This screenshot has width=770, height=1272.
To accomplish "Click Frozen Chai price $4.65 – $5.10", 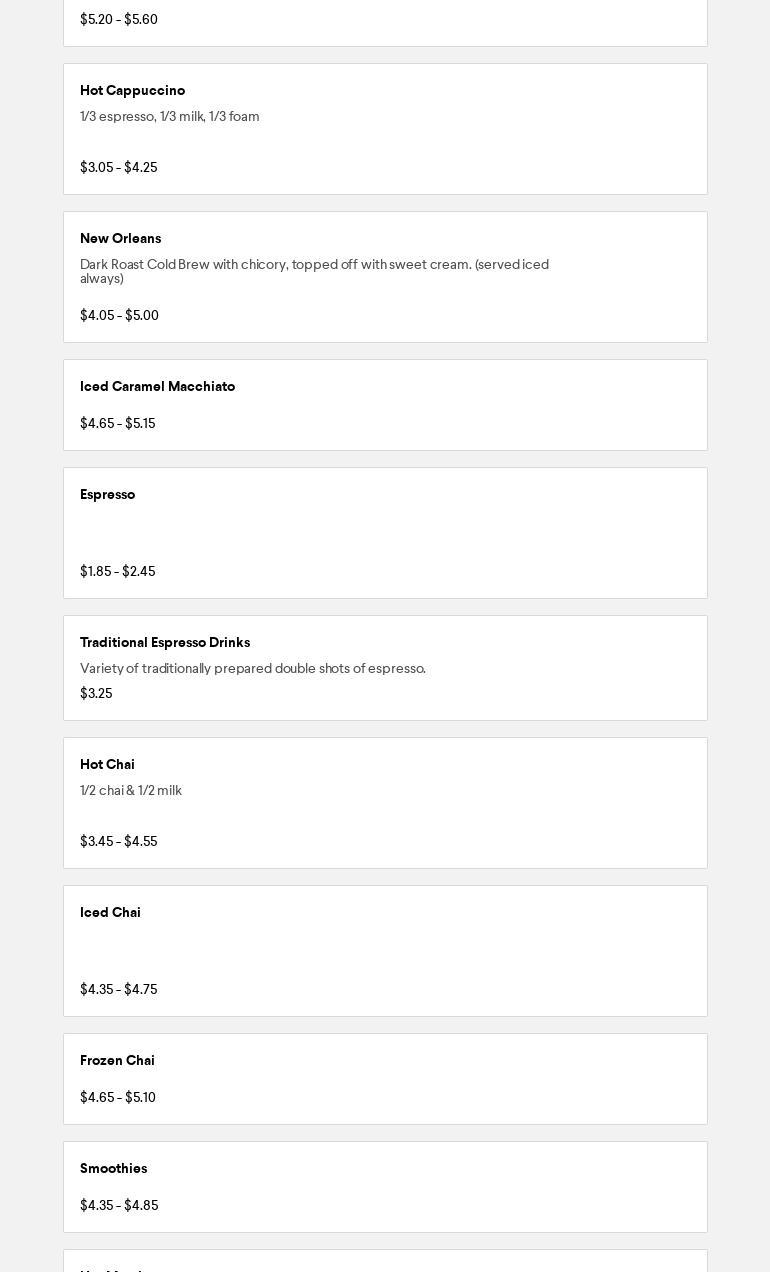I will click(117, 1097).
